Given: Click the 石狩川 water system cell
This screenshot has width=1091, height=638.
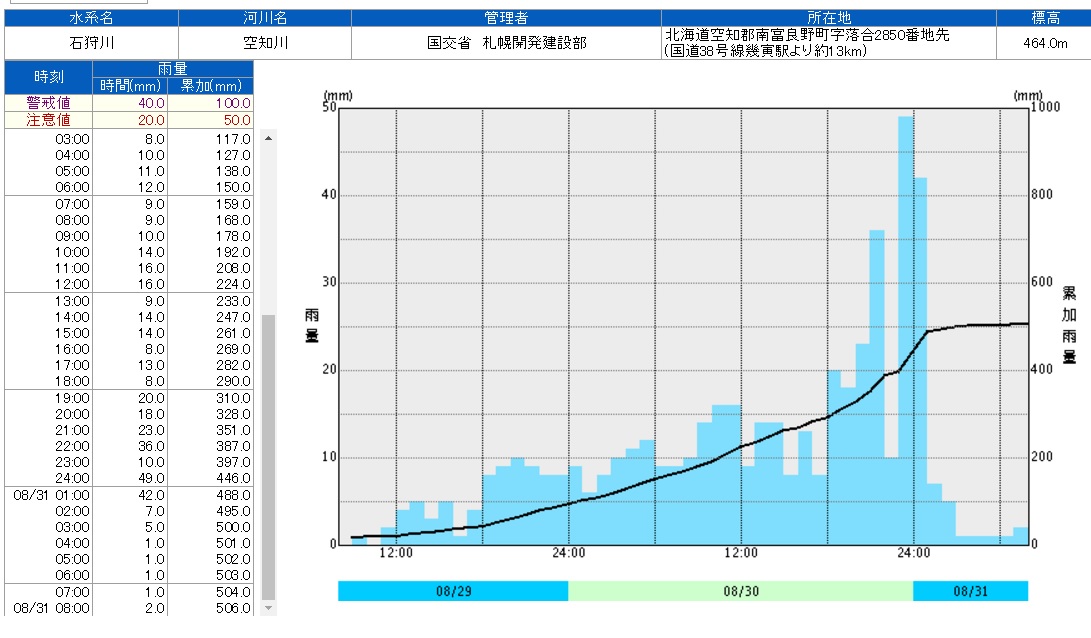Looking at the screenshot, I should pyautogui.click(x=91, y=43).
